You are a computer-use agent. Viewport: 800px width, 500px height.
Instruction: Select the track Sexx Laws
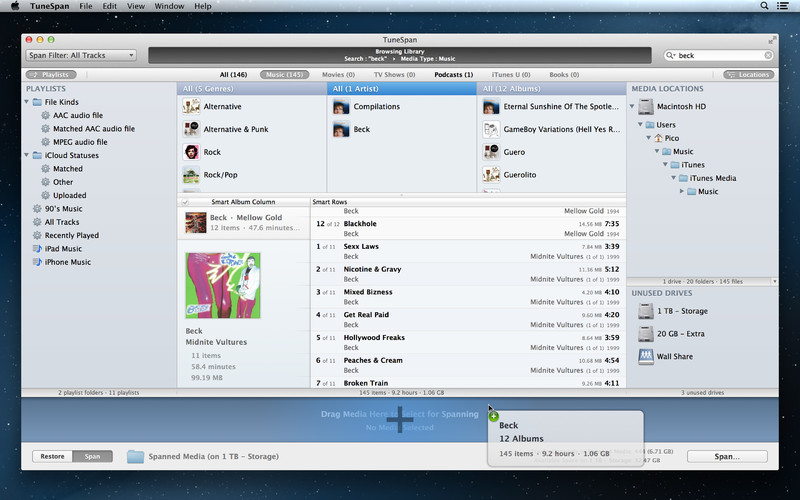[468, 252]
